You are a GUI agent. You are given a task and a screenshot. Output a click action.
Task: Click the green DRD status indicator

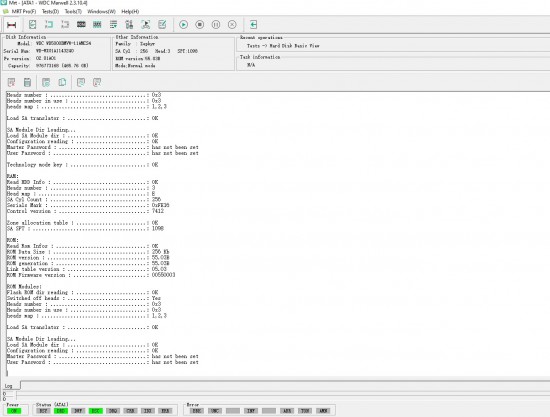click(60, 411)
